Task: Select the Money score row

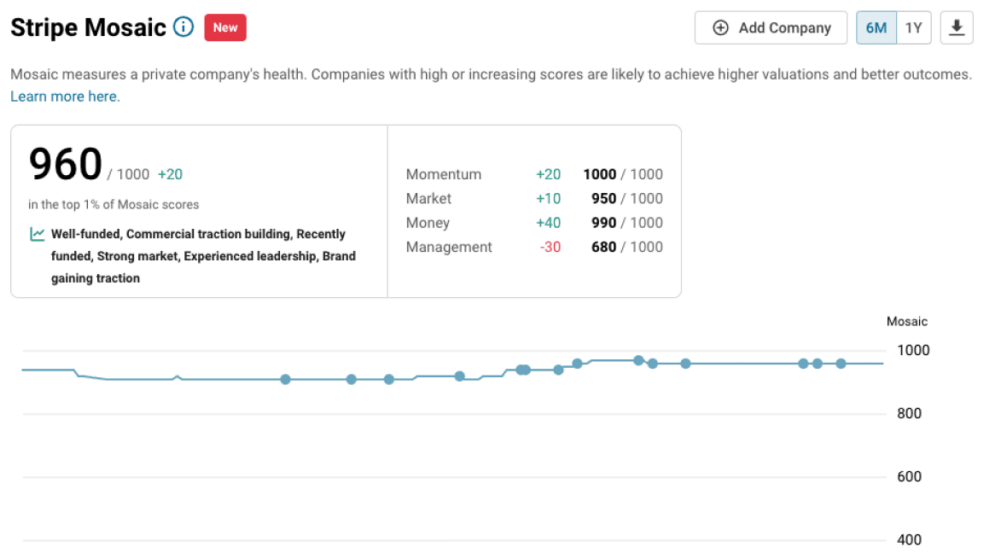Action: tap(534, 223)
